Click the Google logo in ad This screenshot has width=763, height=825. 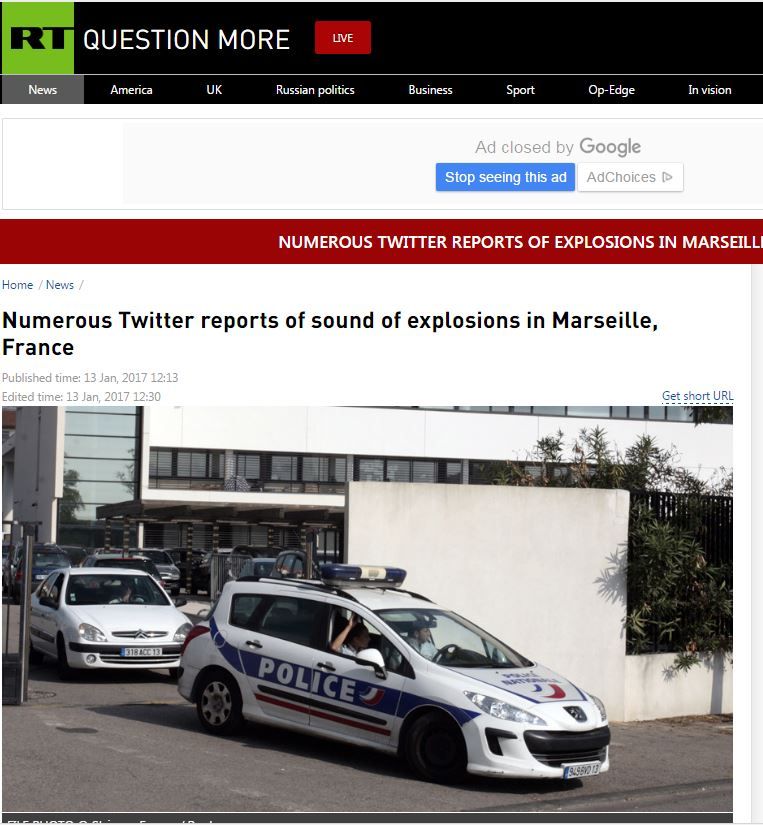click(610, 147)
